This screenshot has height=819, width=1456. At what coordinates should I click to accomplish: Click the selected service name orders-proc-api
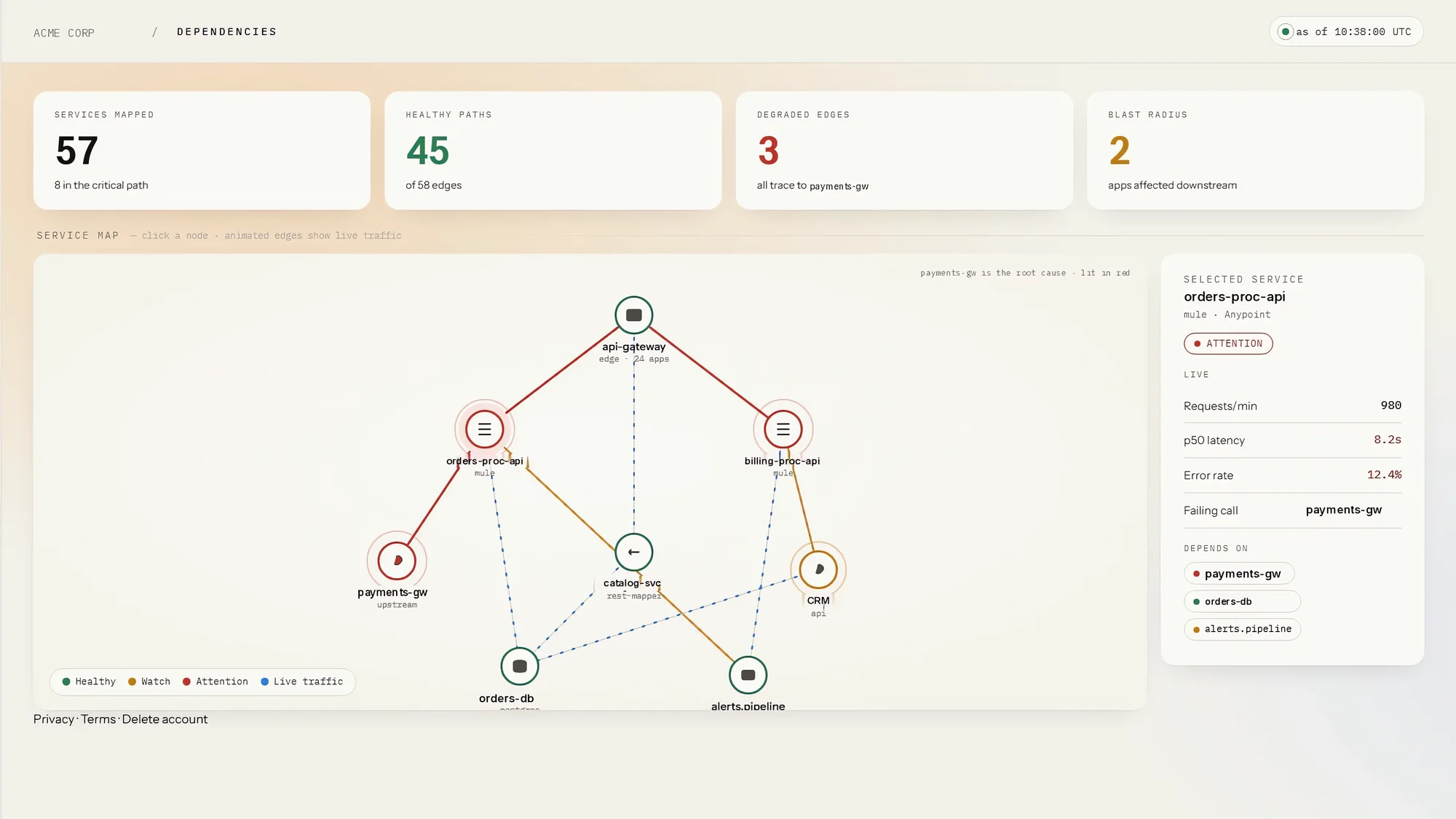pos(1234,297)
